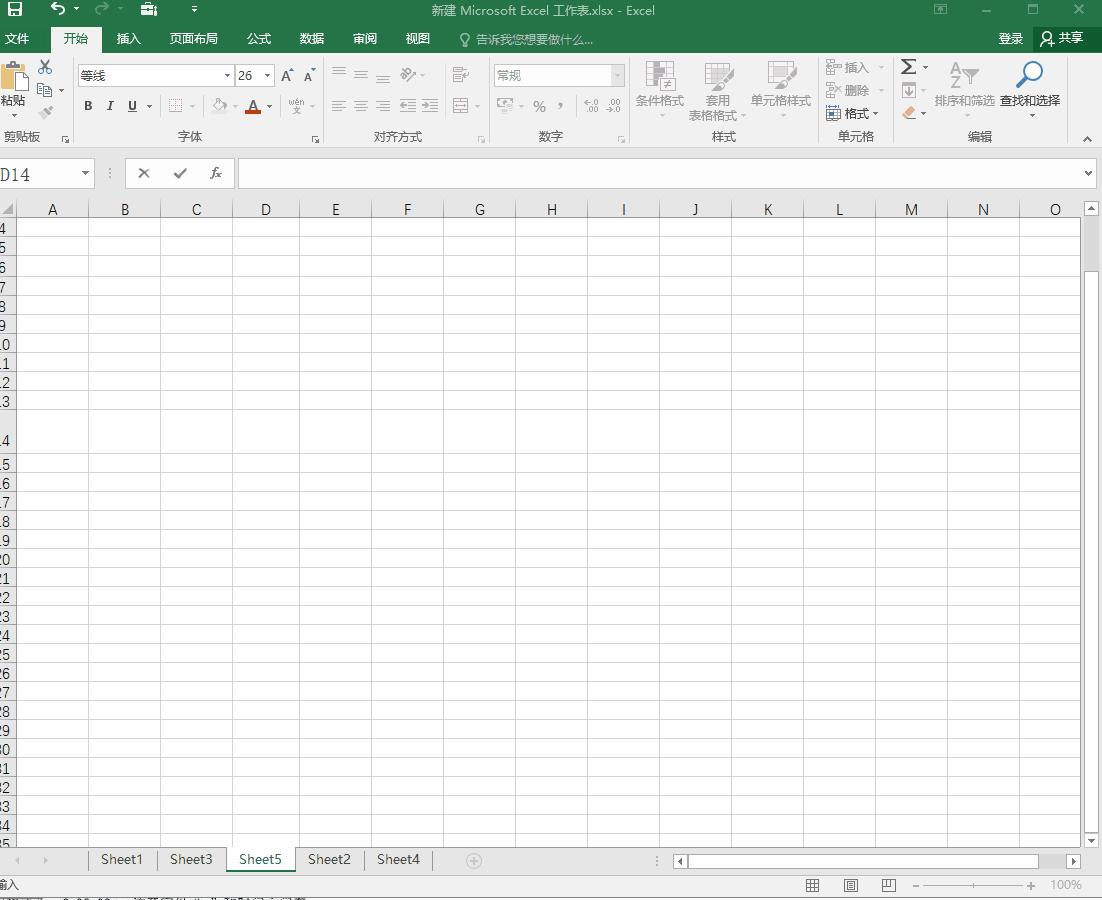The height and width of the screenshot is (900, 1102).
Task: Apply comma style format
Action: (x=560, y=107)
